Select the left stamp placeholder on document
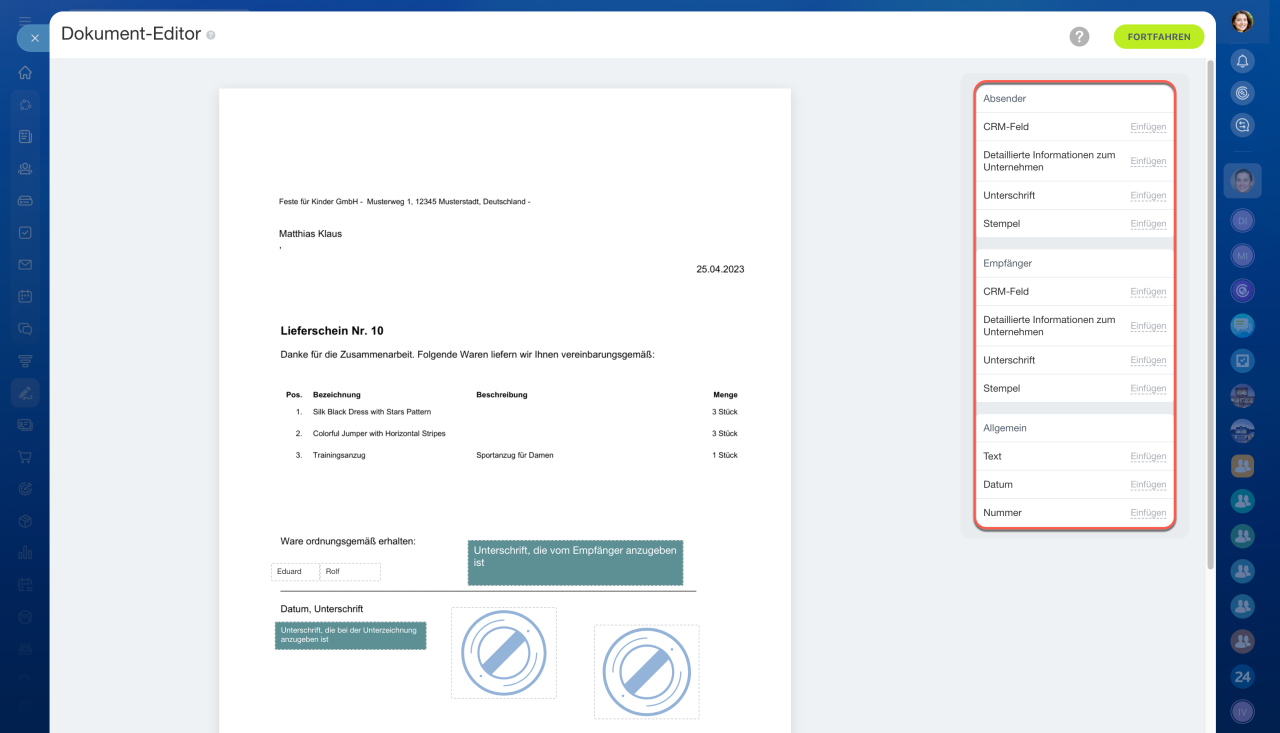Viewport: 1280px width, 733px height. 503,653
